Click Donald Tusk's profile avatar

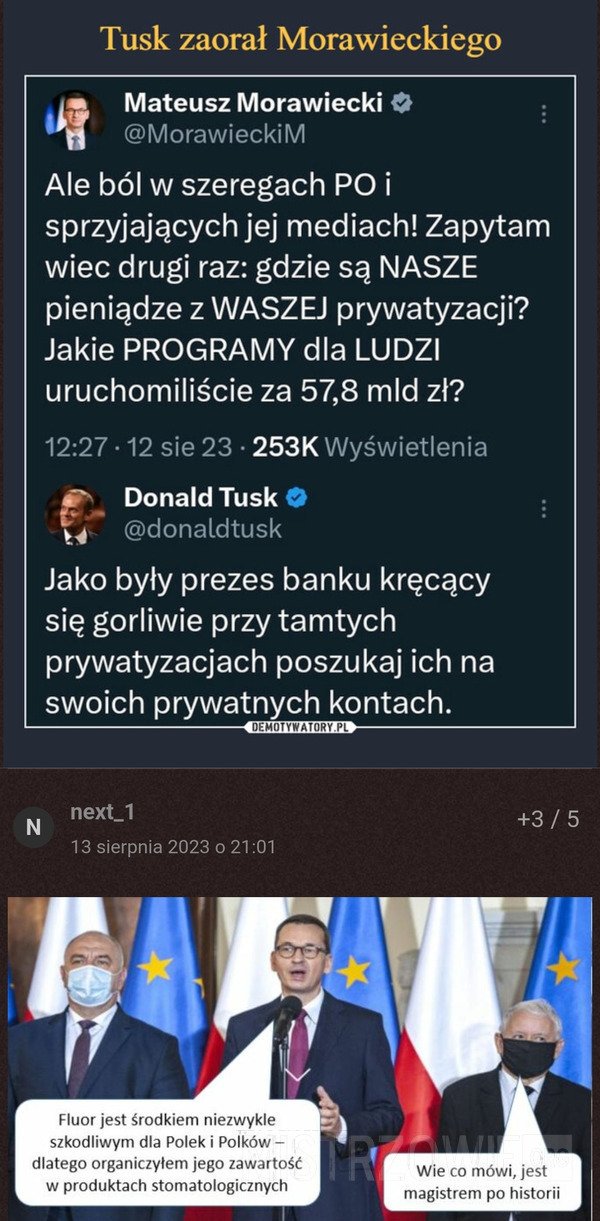(x=73, y=514)
